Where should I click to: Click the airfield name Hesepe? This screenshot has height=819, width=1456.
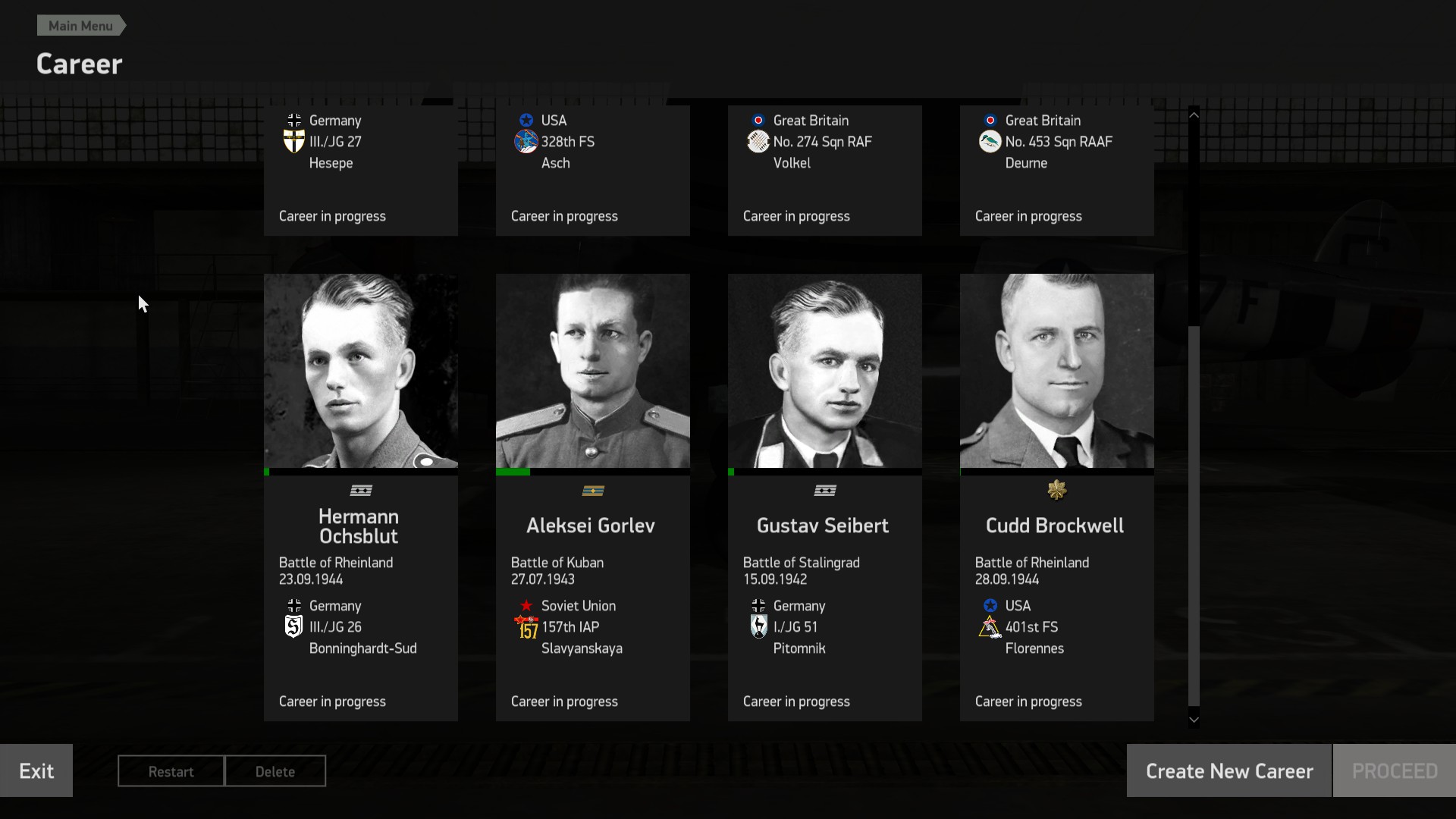click(x=331, y=163)
